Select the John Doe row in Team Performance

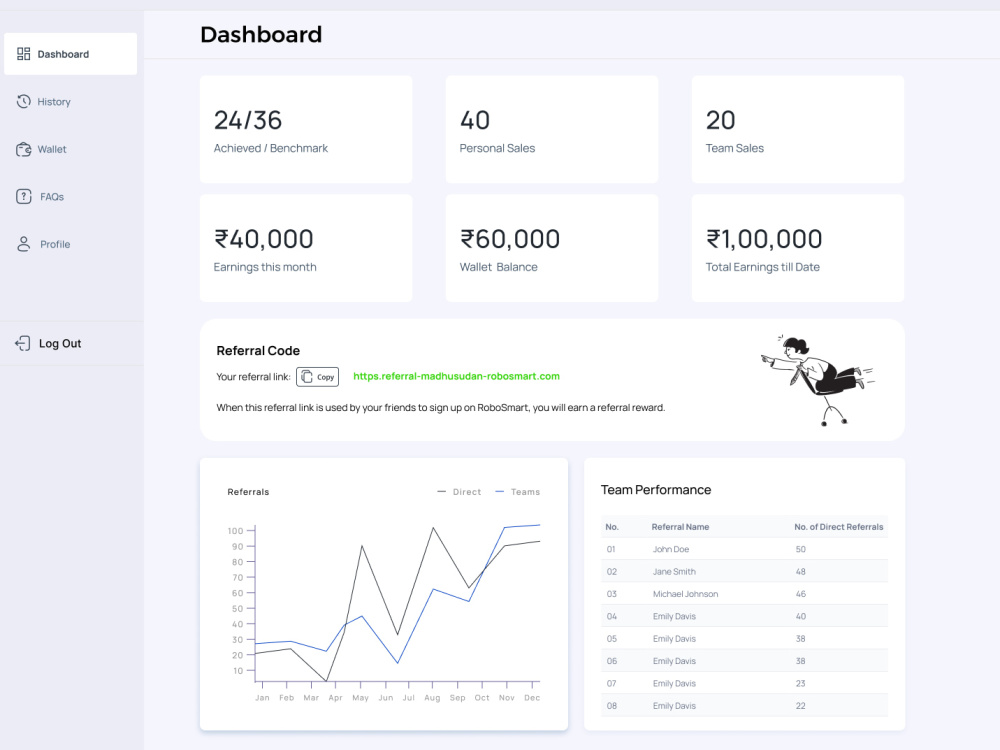point(744,549)
